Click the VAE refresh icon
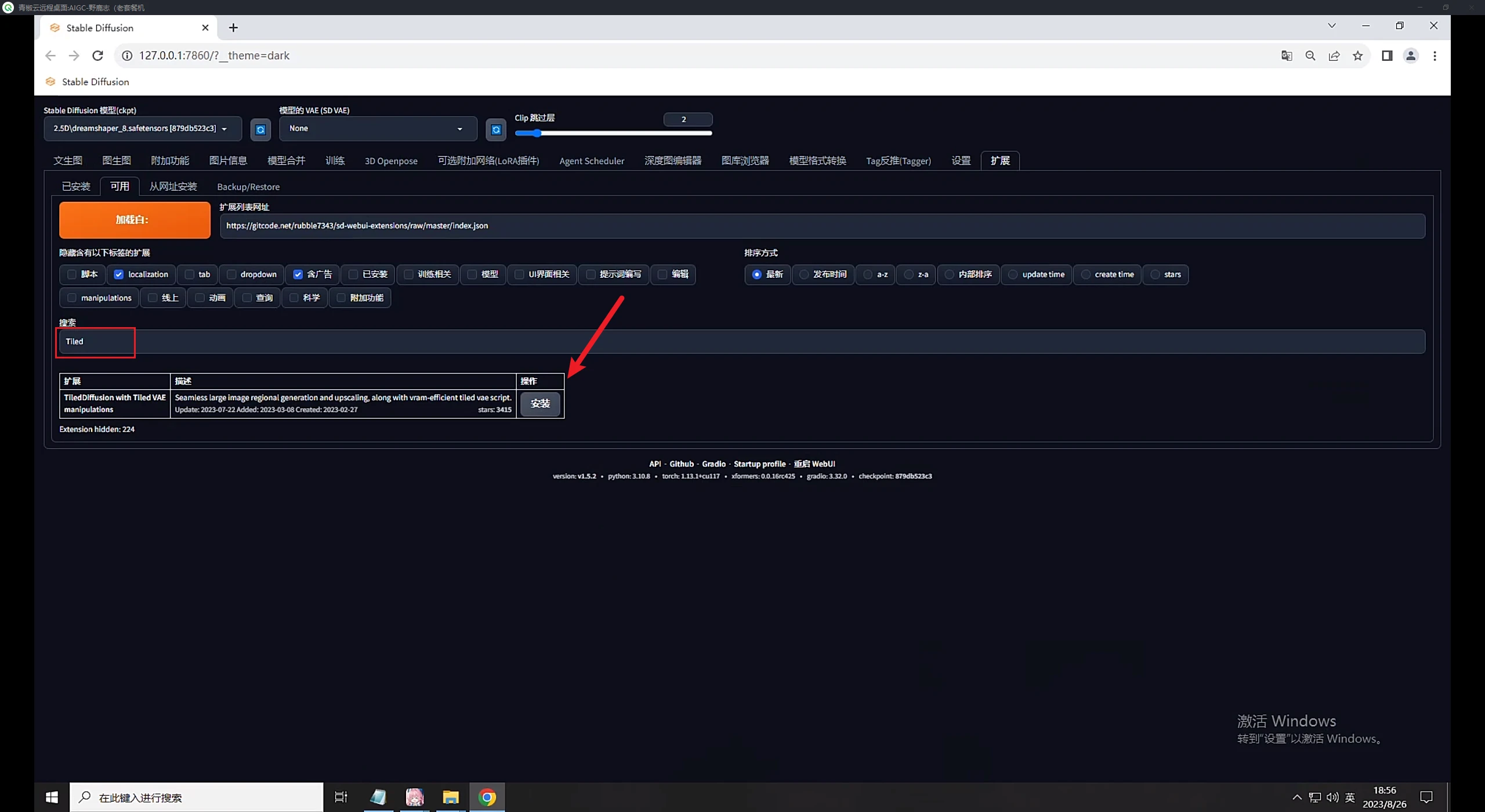The width and height of the screenshot is (1485, 812). [x=496, y=129]
